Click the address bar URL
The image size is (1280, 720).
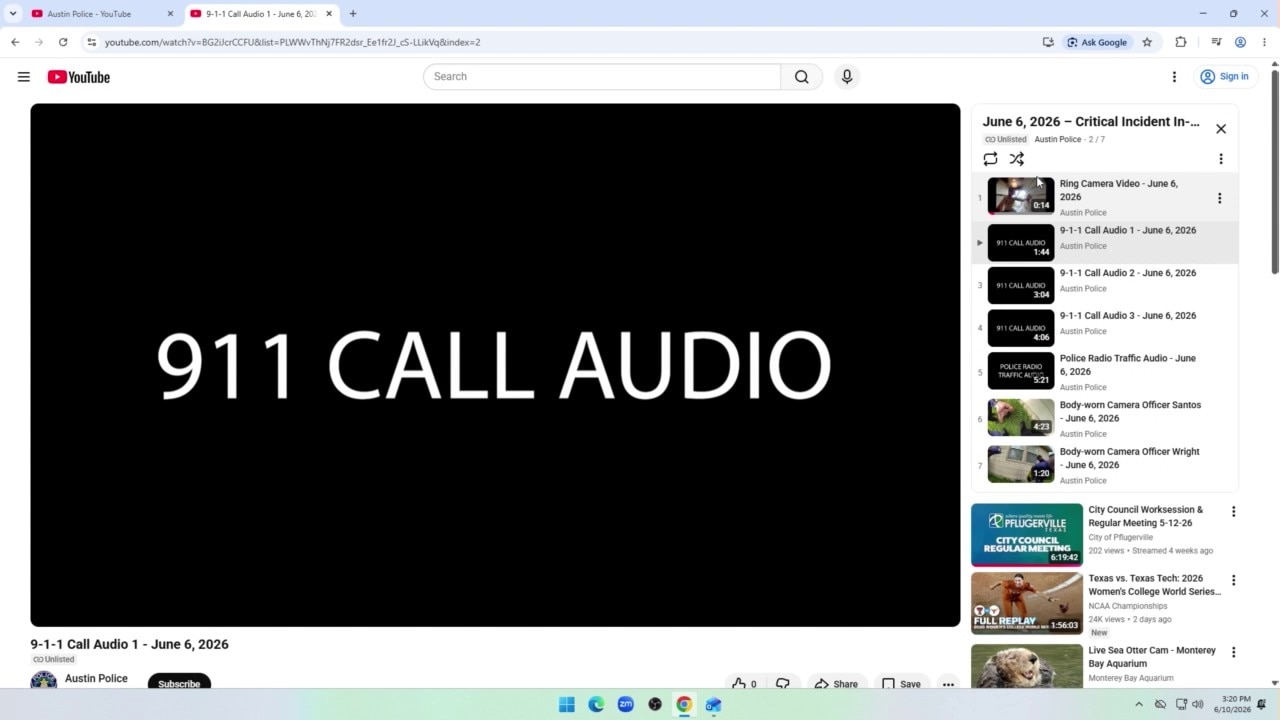click(292, 42)
